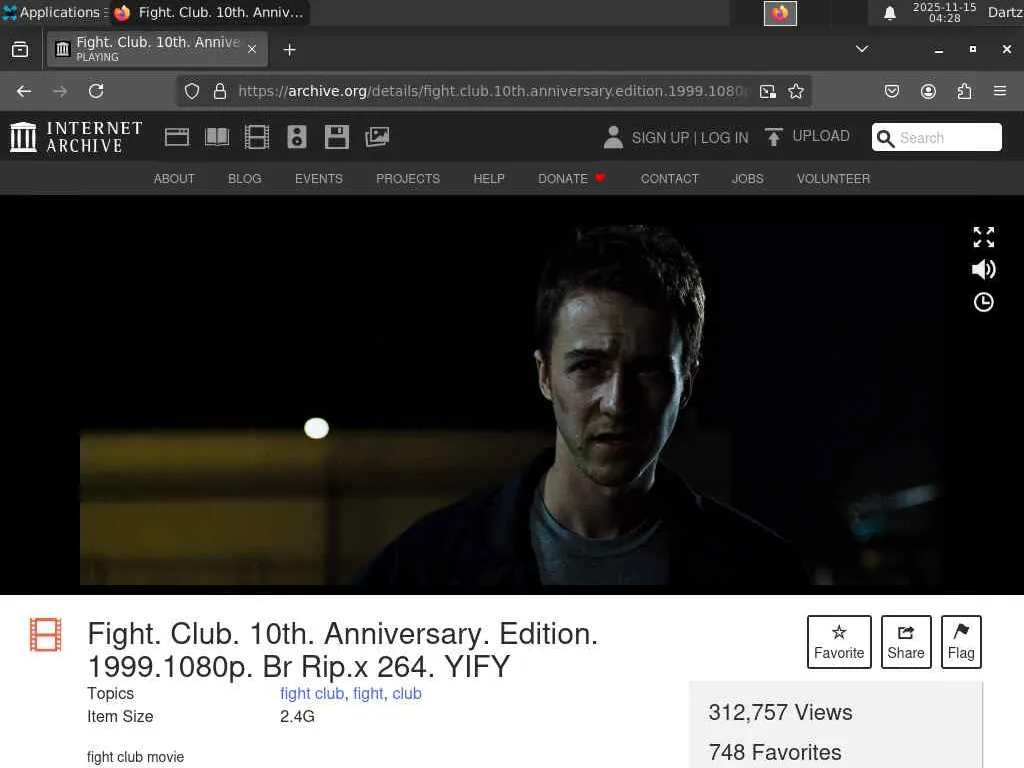
Task: Open the VOLUNTEER nav item
Action: (x=833, y=179)
